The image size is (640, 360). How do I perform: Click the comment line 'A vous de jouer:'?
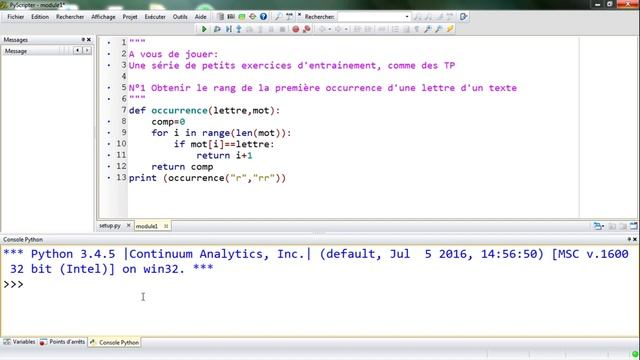[x=173, y=54]
